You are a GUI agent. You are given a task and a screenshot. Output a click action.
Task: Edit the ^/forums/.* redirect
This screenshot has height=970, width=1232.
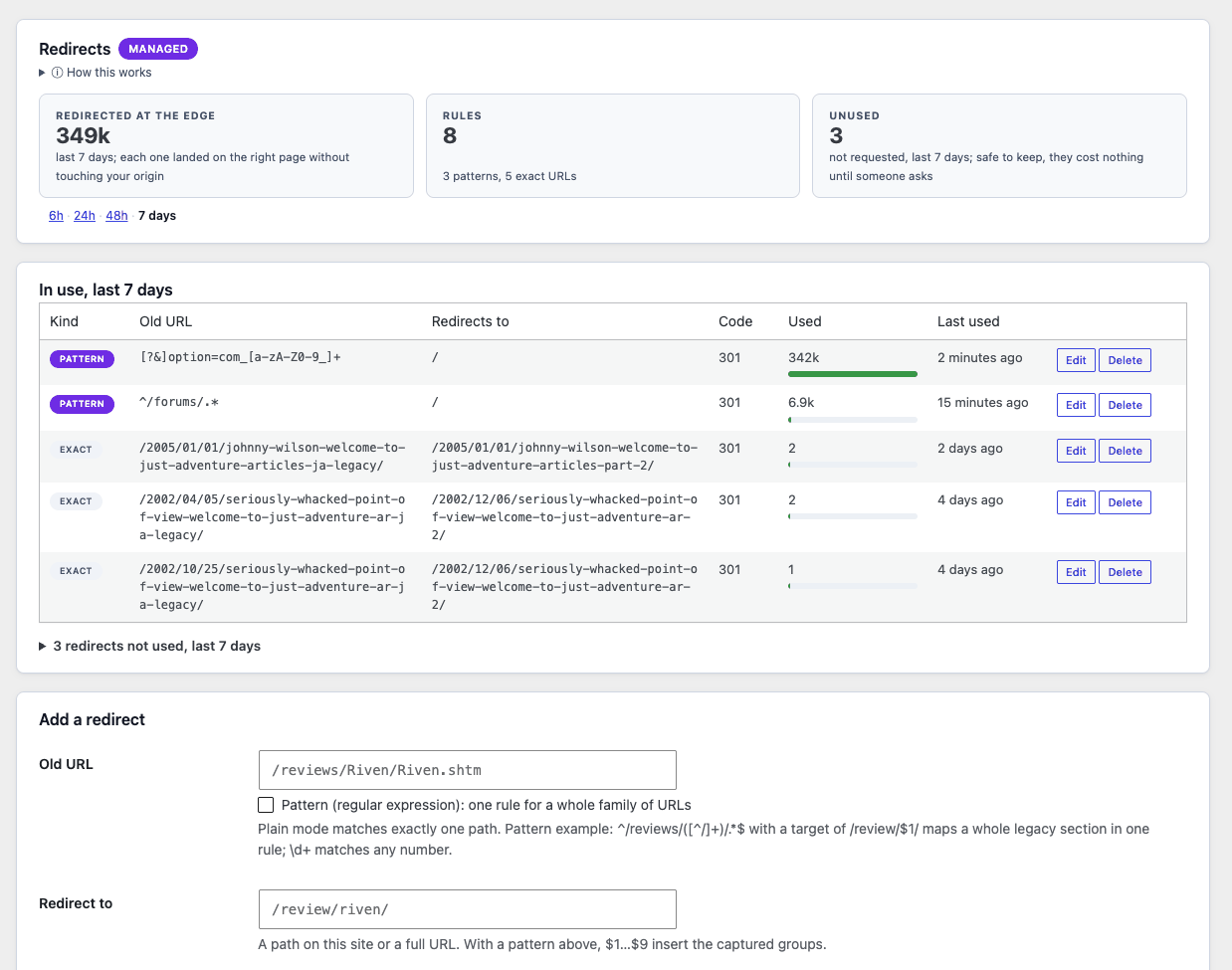point(1076,405)
